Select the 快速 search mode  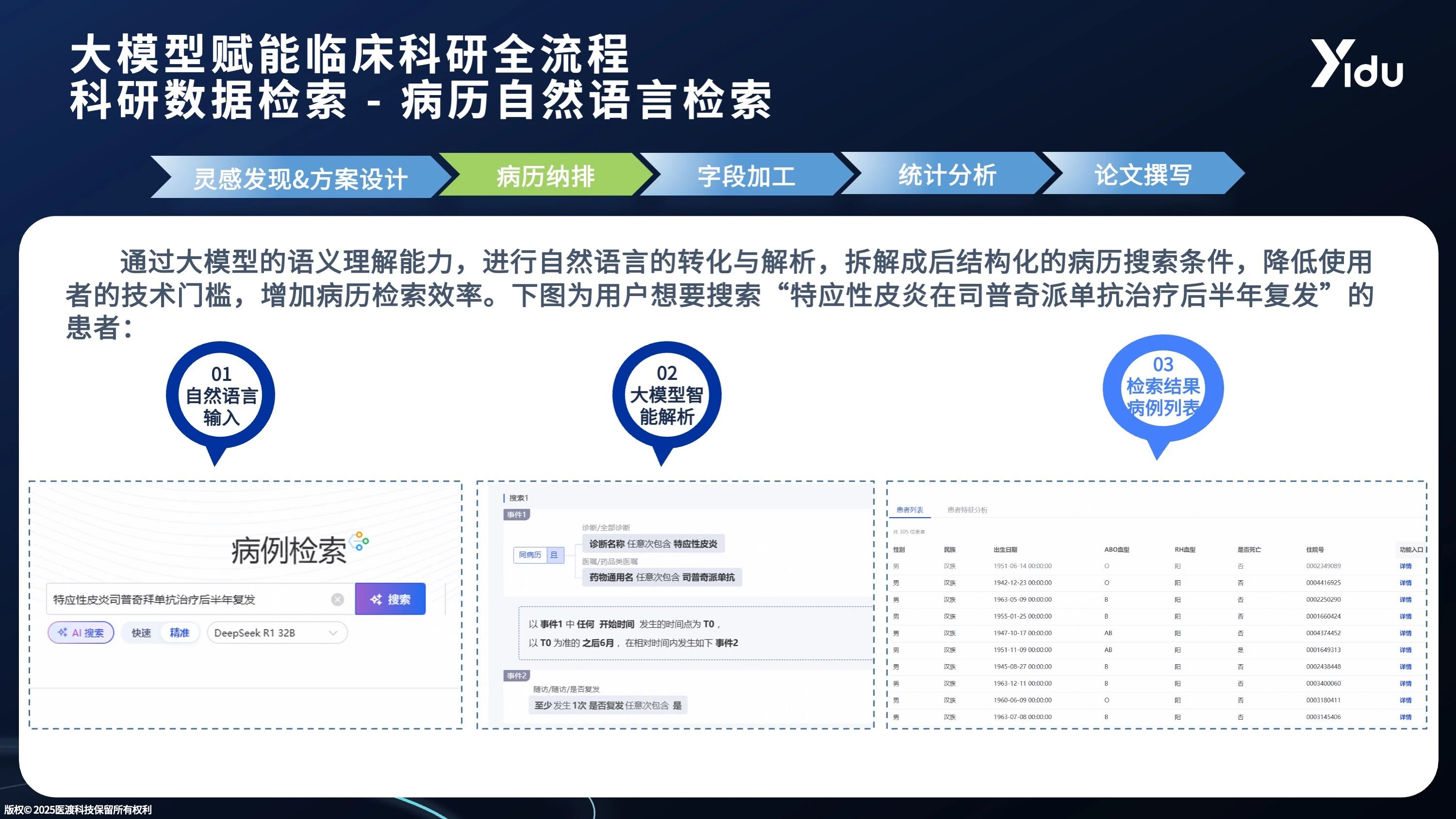coord(141,633)
